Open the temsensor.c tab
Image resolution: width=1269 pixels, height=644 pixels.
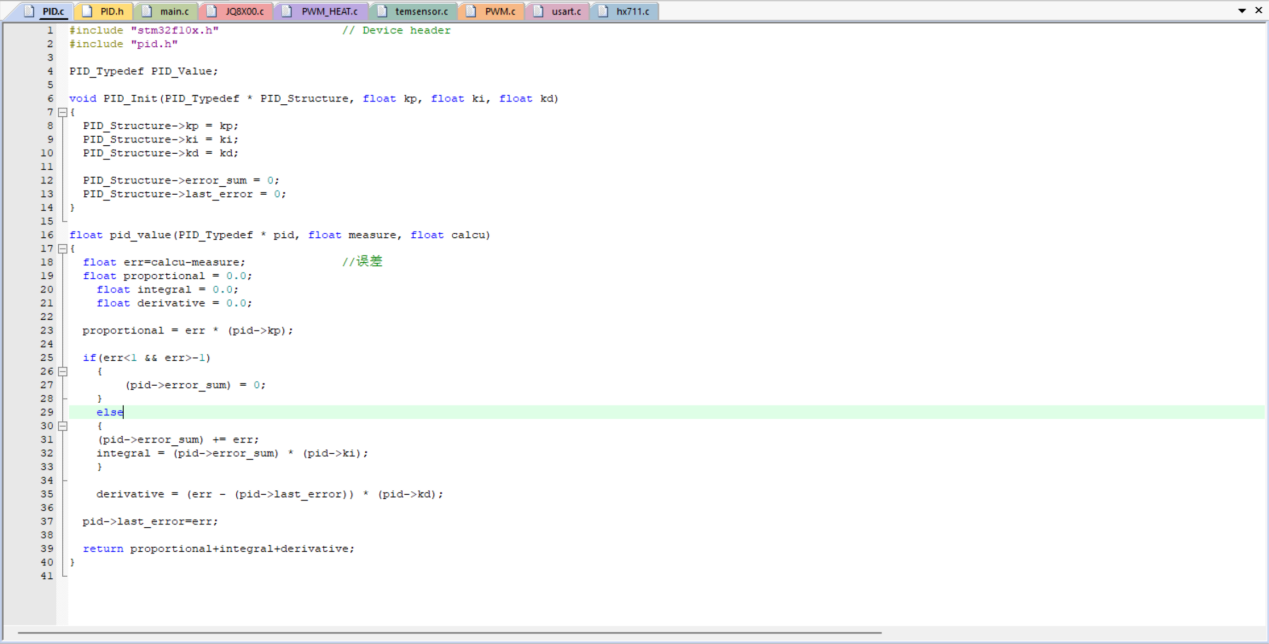point(412,11)
